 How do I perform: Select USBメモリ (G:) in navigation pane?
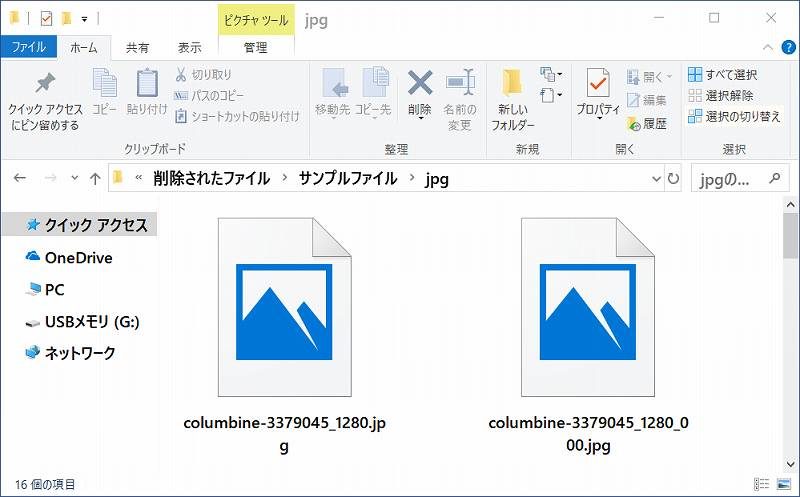tap(91, 322)
